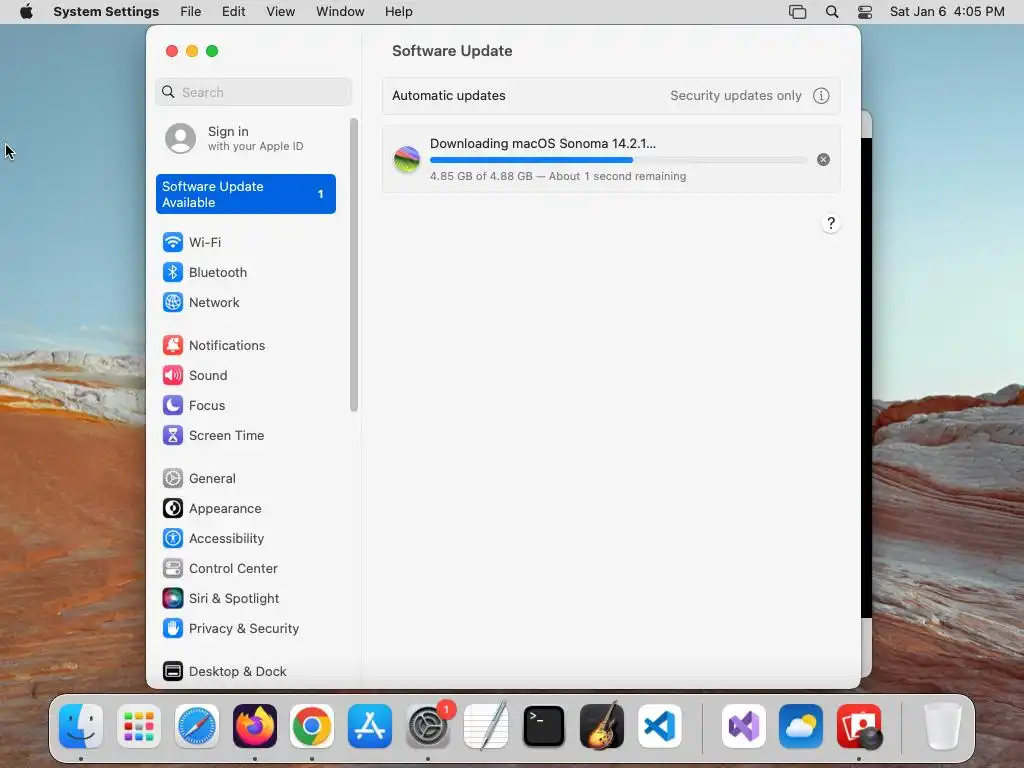Open Control Center from menu bar
The height and width of the screenshot is (768, 1024).
[x=865, y=12]
